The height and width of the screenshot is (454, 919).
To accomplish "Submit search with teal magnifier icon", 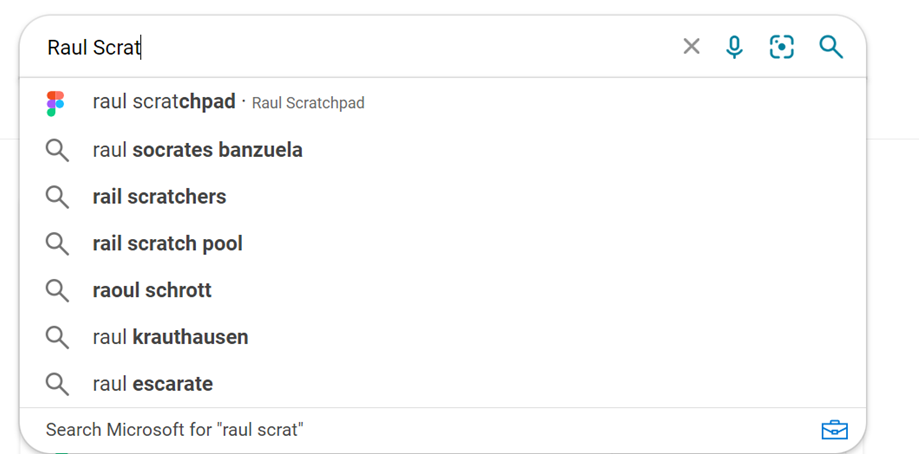I will click(x=831, y=47).
